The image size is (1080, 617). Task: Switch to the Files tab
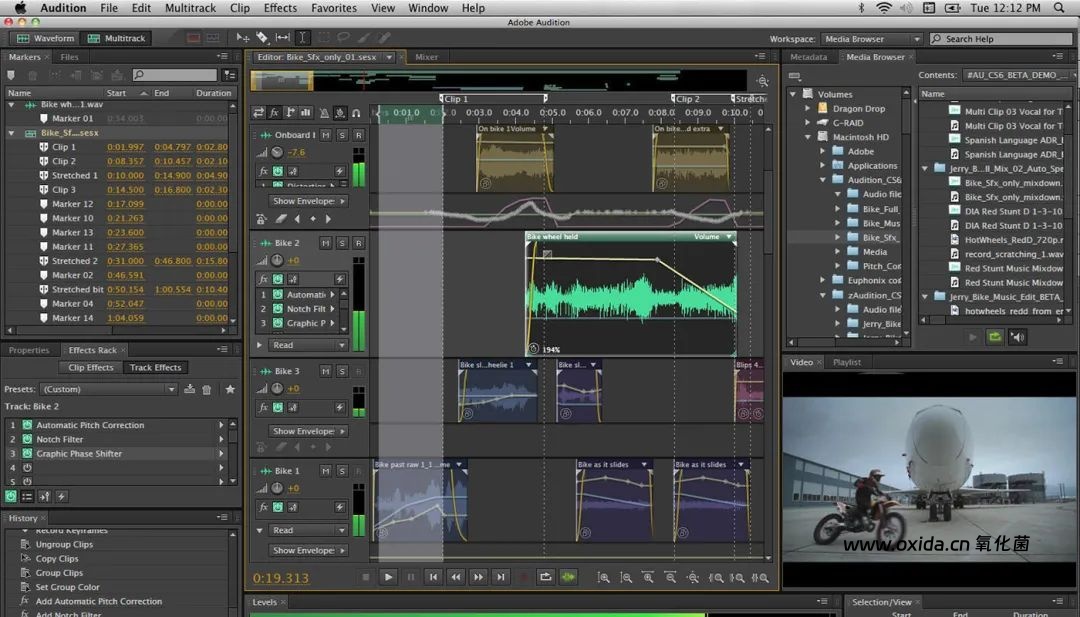70,57
